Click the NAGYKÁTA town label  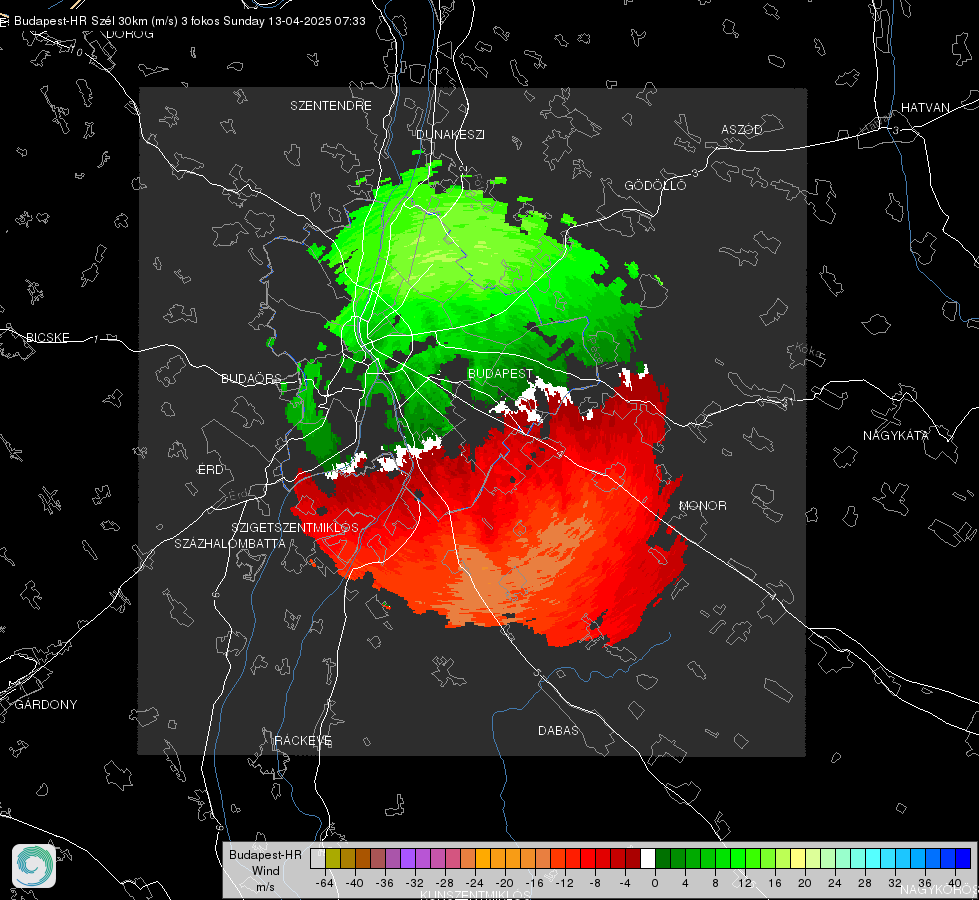pos(896,435)
